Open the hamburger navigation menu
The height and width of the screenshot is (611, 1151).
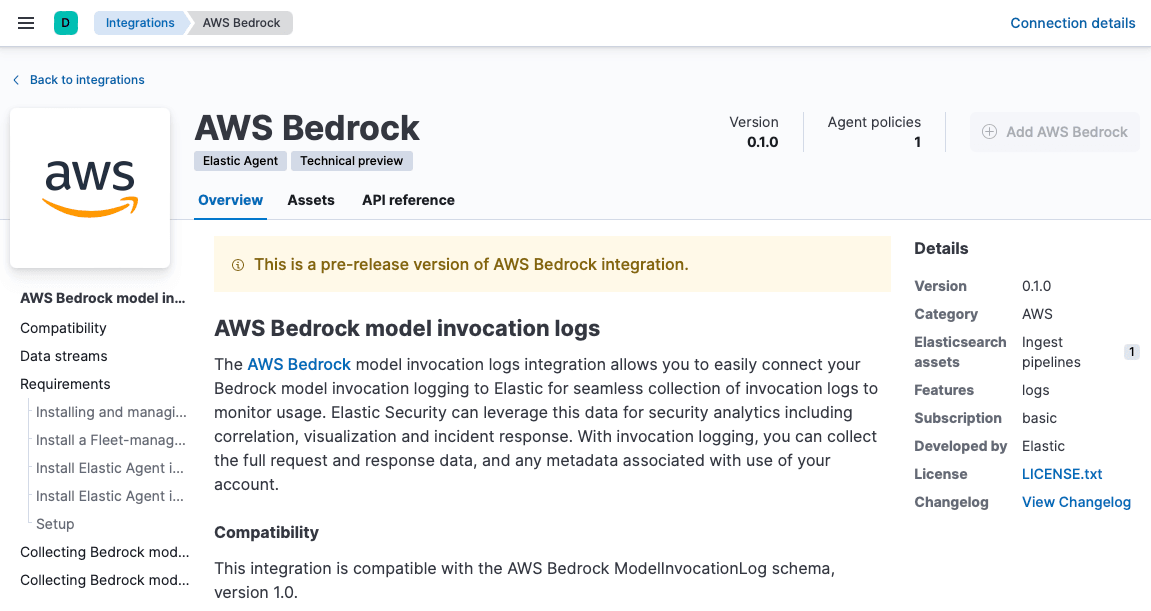(26, 23)
